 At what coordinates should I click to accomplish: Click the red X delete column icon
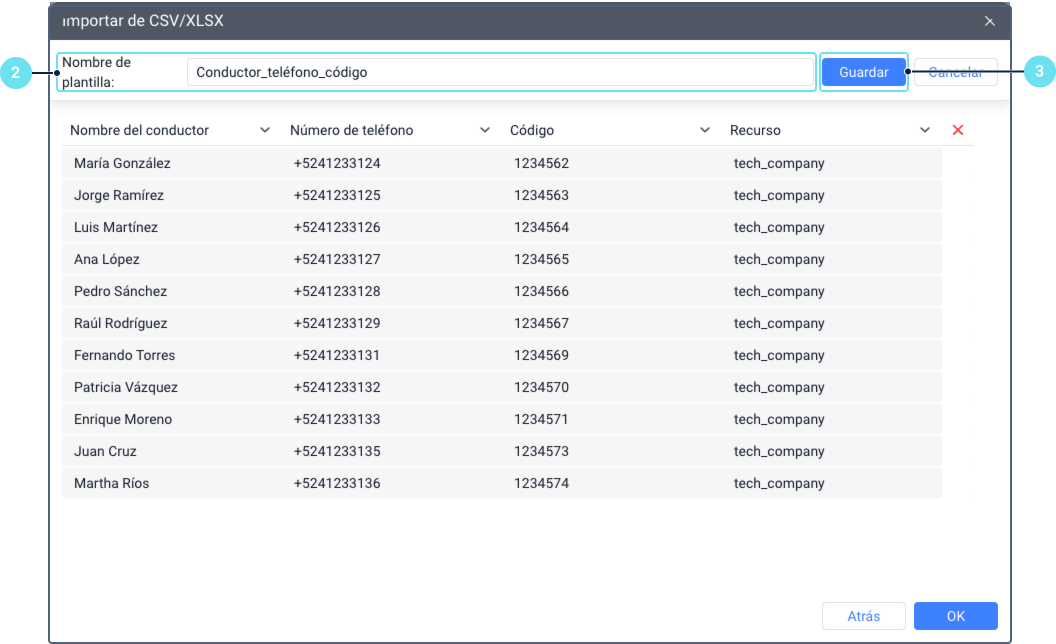[x=958, y=130]
